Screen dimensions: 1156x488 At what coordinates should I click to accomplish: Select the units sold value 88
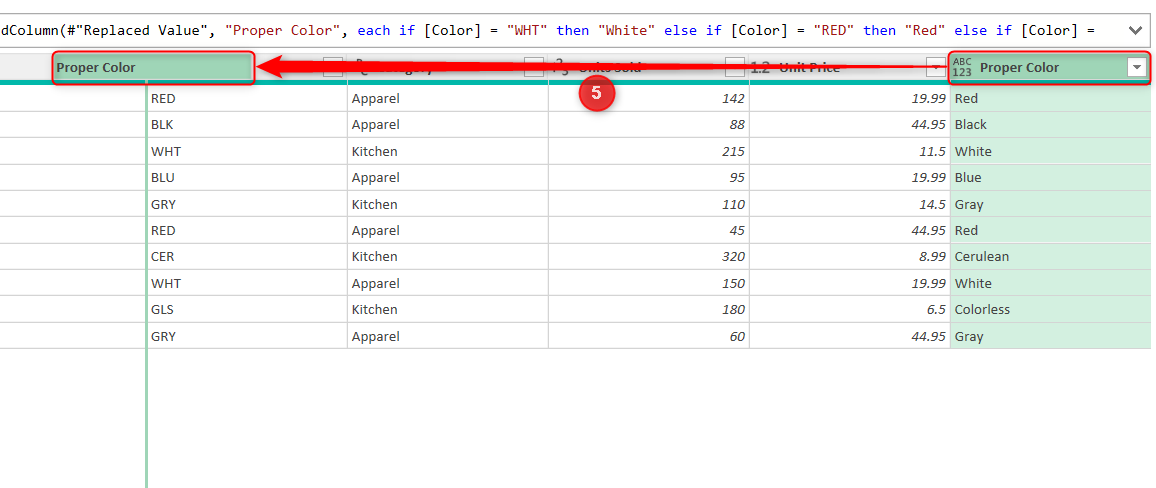coord(649,125)
